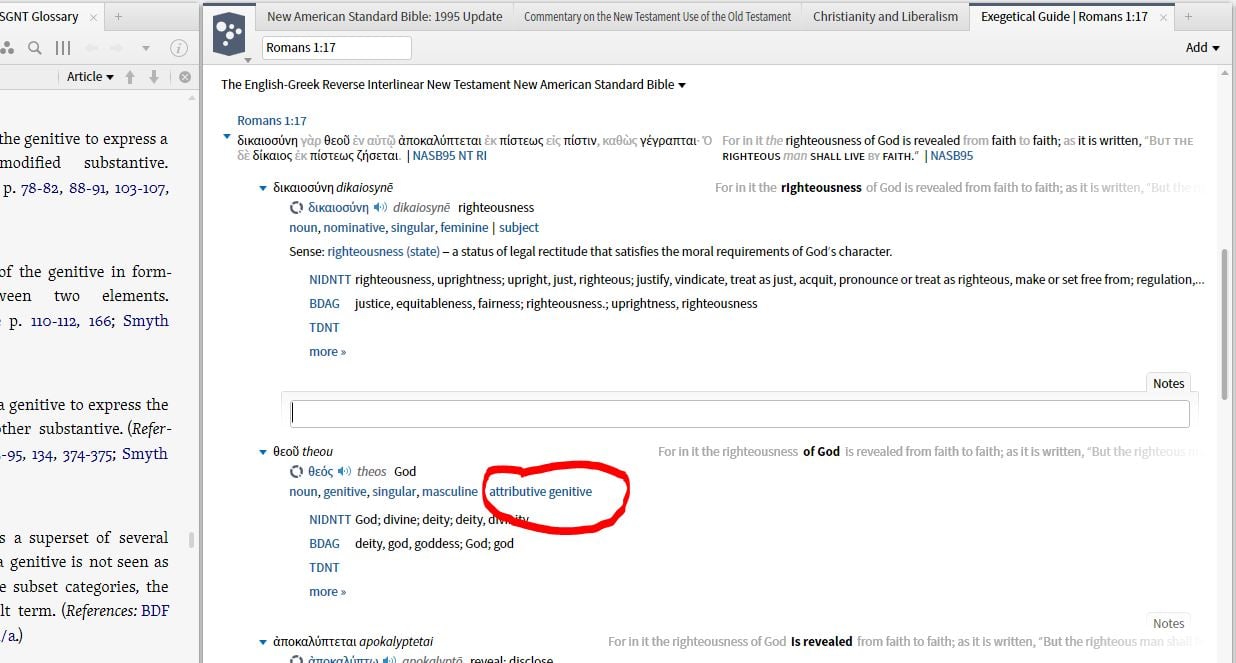1236x663 pixels.
Task: Collapse the δικαιοσύνη dikaiosynē entry
Action: click(263, 188)
